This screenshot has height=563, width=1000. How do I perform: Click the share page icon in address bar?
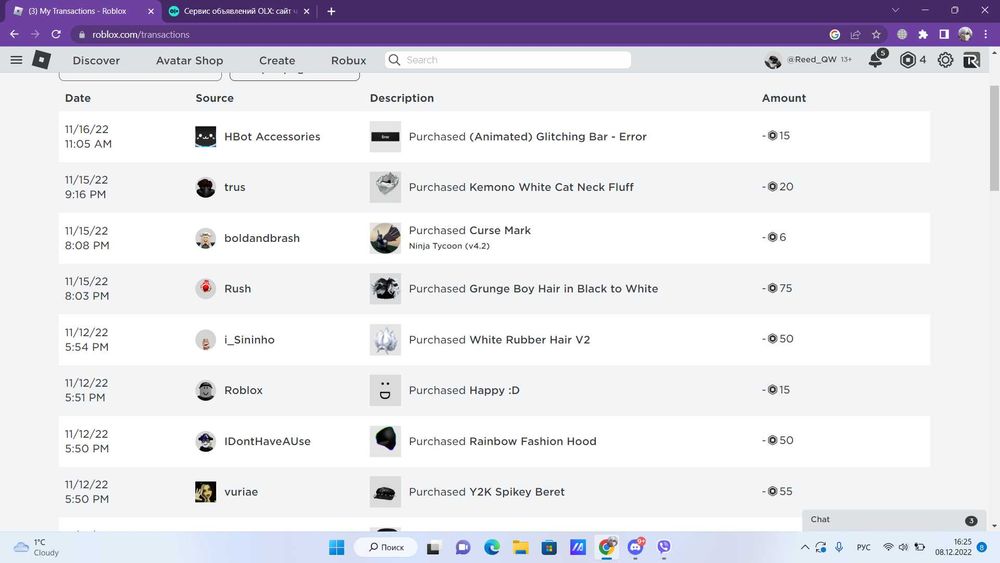point(855,34)
